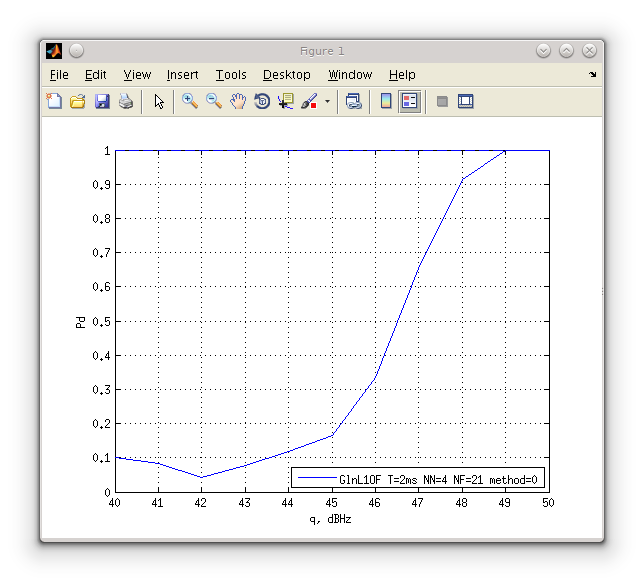This screenshot has width=644, height=582.
Task: Click the GlnL1OF legend box in plot
Action: [418, 479]
